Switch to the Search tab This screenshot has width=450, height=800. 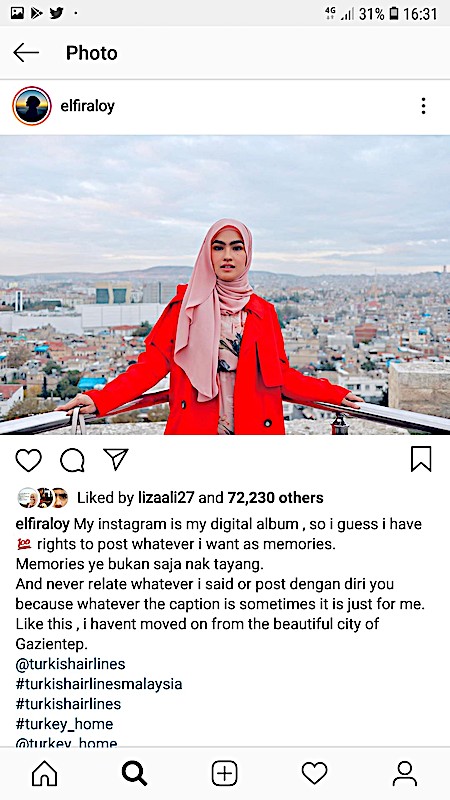[135, 773]
